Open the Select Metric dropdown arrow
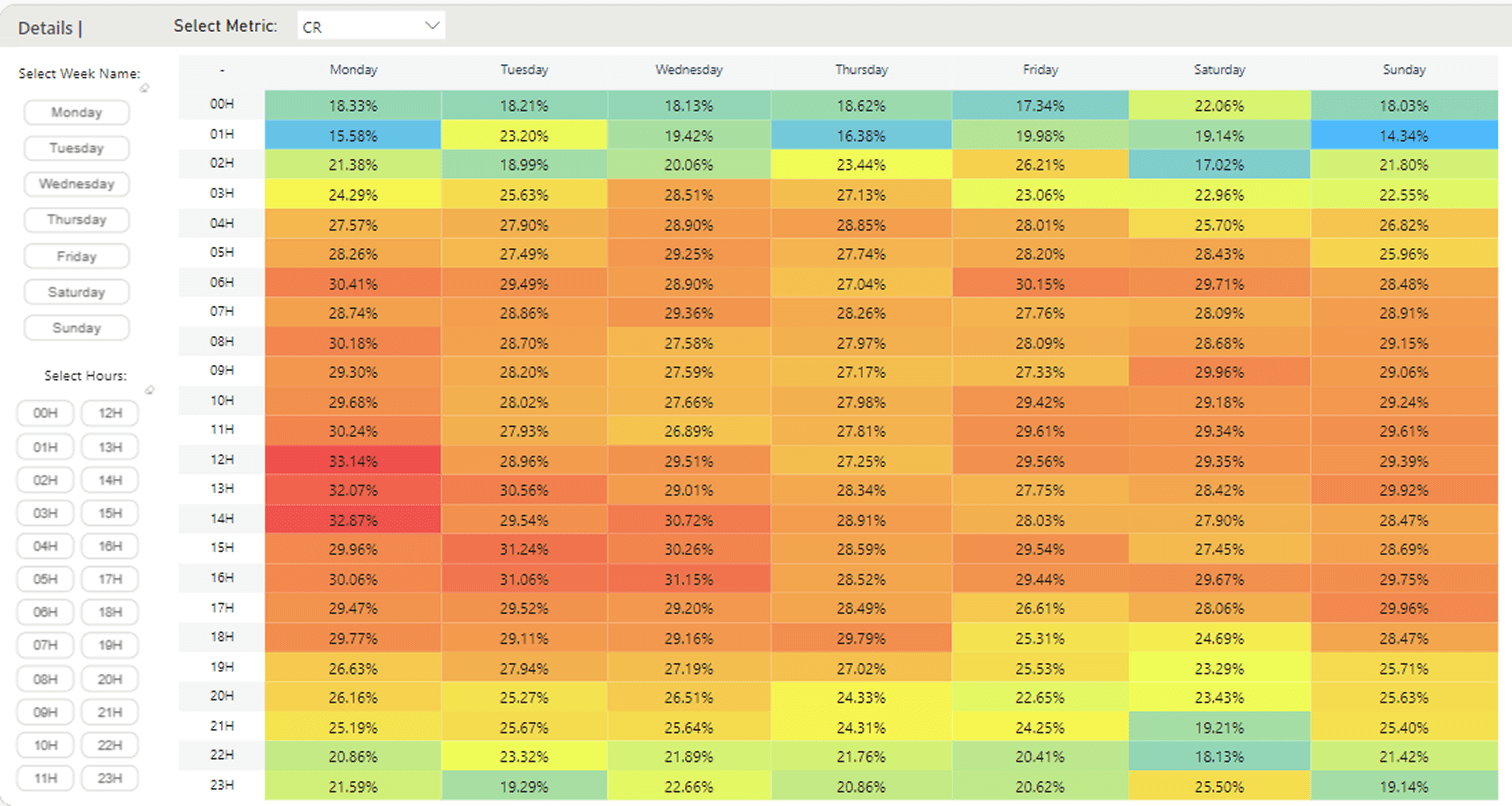This screenshot has width=1512, height=806. pyautogui.click(x=432, y=26)
